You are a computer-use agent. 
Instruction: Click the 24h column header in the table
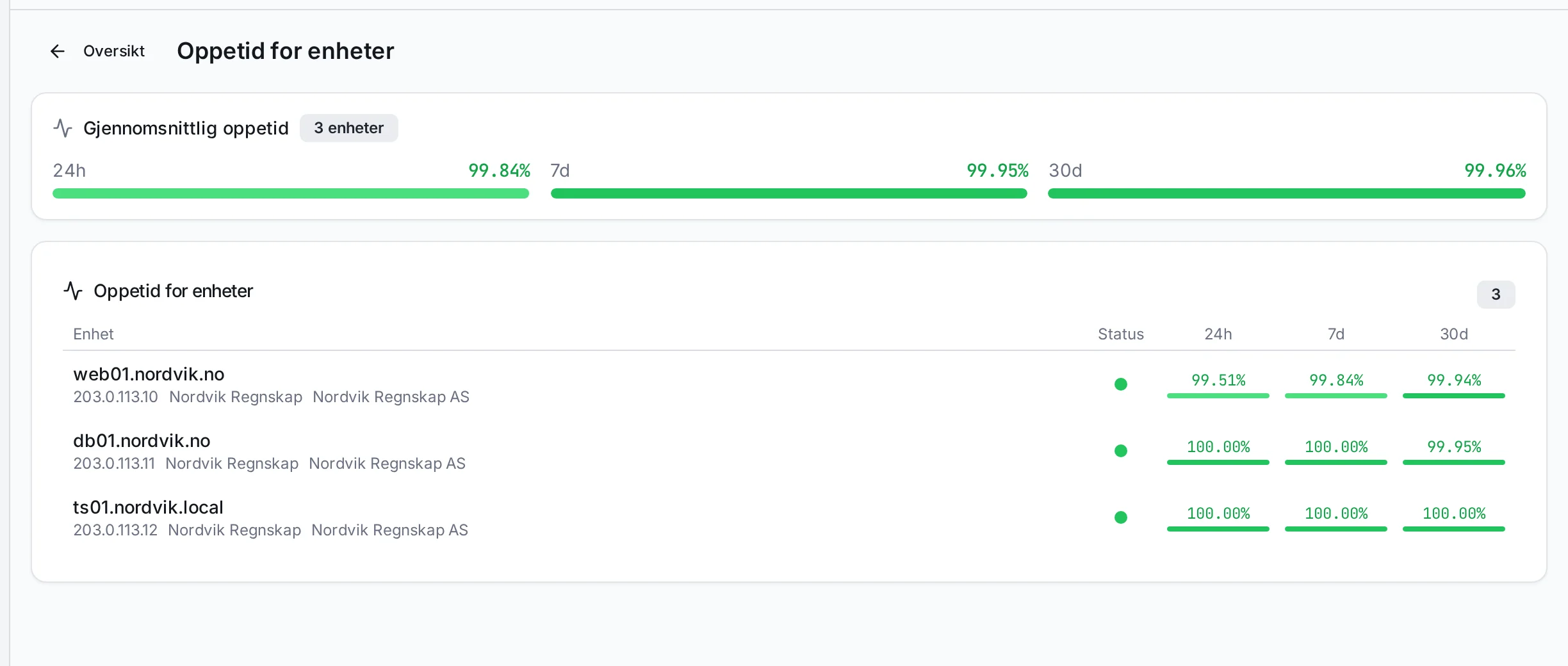pos(1218,334)
